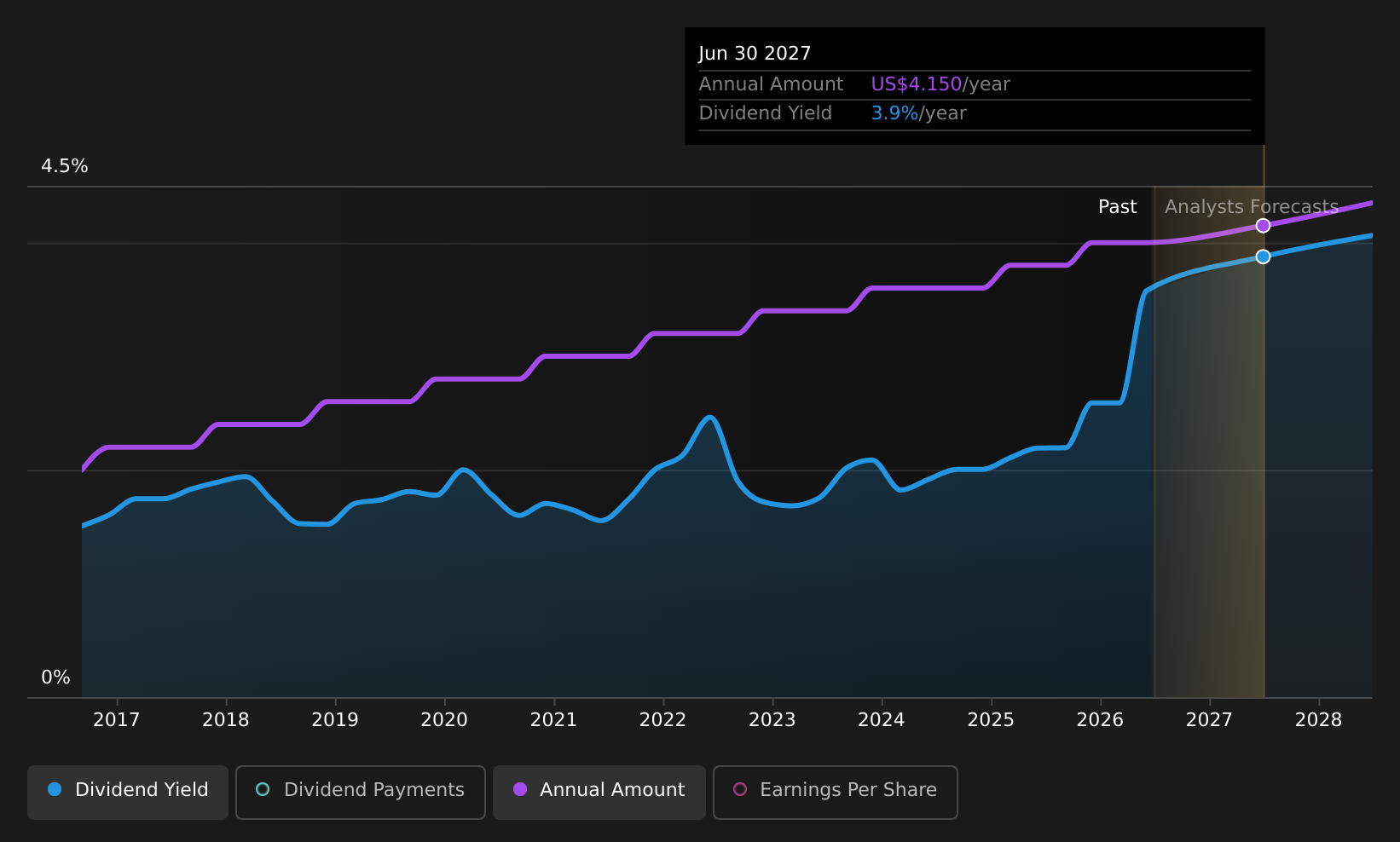The image size is (1400, 842).
Task: Select the 2024 x-axis label
Action: 881,720
